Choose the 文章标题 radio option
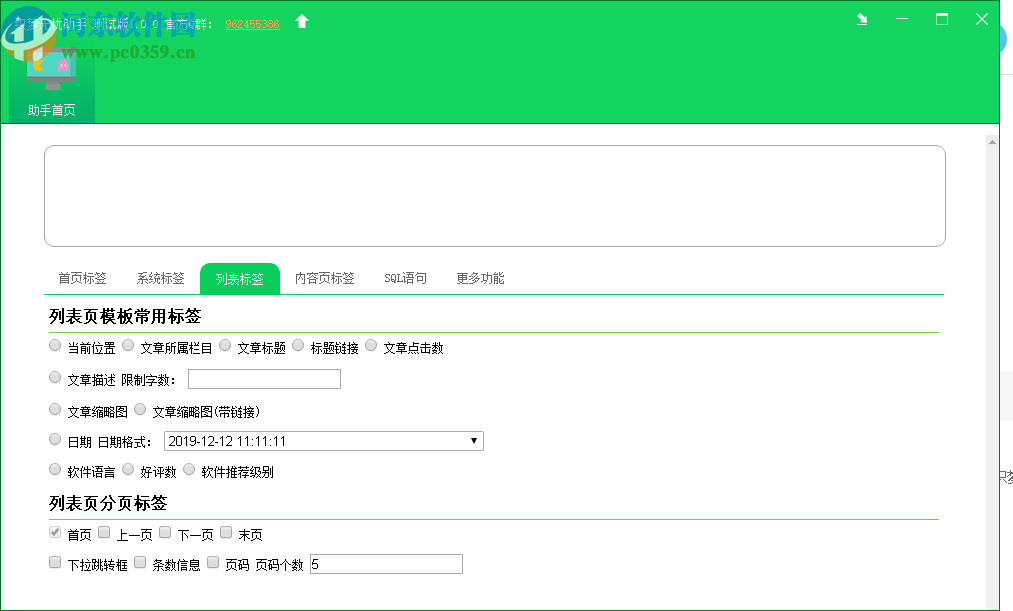Image resolution: width=1013 pixels, height=611 pixels. pyautogui.click(x=225, y=345)
